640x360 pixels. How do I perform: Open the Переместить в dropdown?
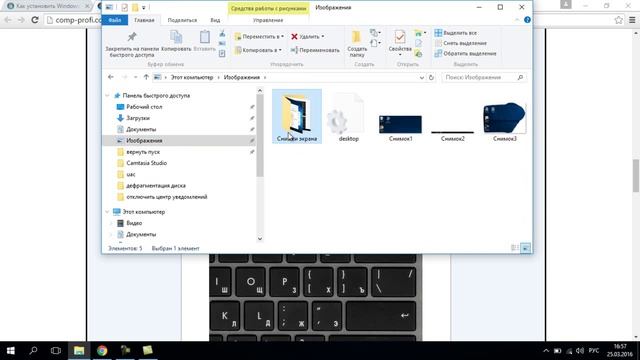(259, 37)
